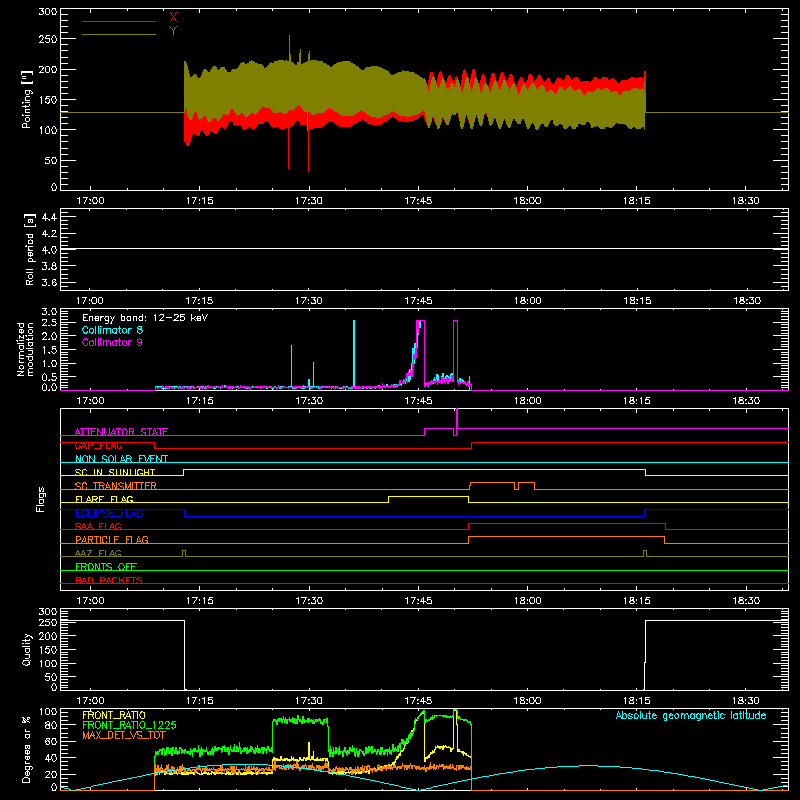Click the 250 tick on Pointing axis

47,39
